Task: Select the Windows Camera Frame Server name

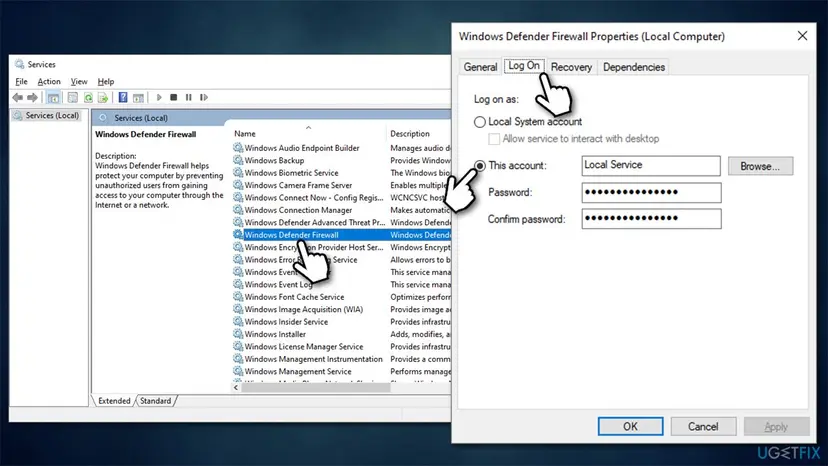Action: point(298,185)
